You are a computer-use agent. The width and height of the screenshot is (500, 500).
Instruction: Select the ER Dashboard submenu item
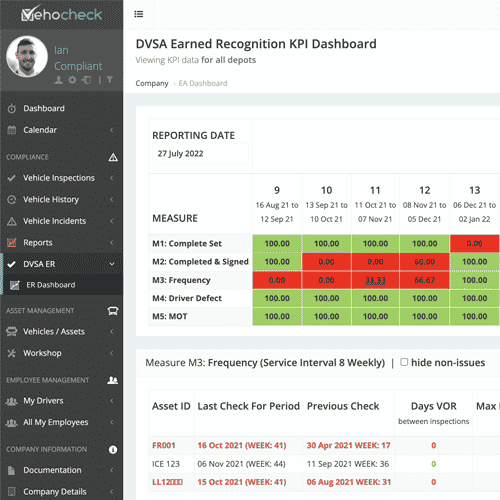[61, 285]
